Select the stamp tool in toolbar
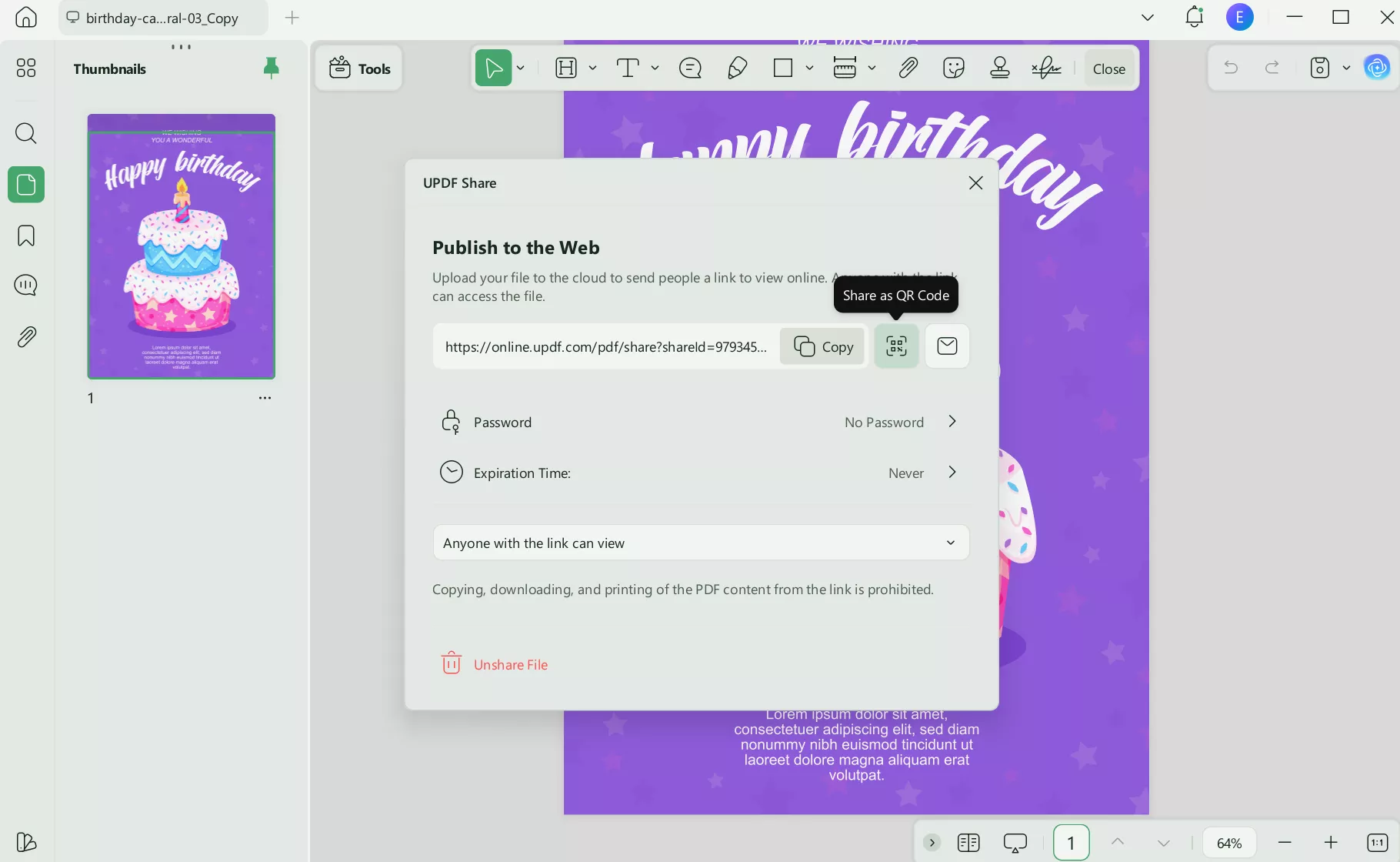The image size is (1400, 862). (x=1000, y=68)
